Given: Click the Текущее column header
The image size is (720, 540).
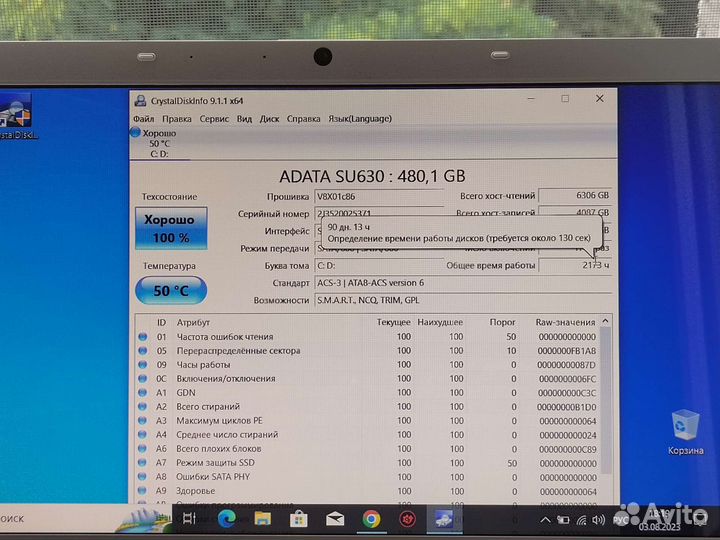Looking at the screenshot, I should (x=394, y=322).
